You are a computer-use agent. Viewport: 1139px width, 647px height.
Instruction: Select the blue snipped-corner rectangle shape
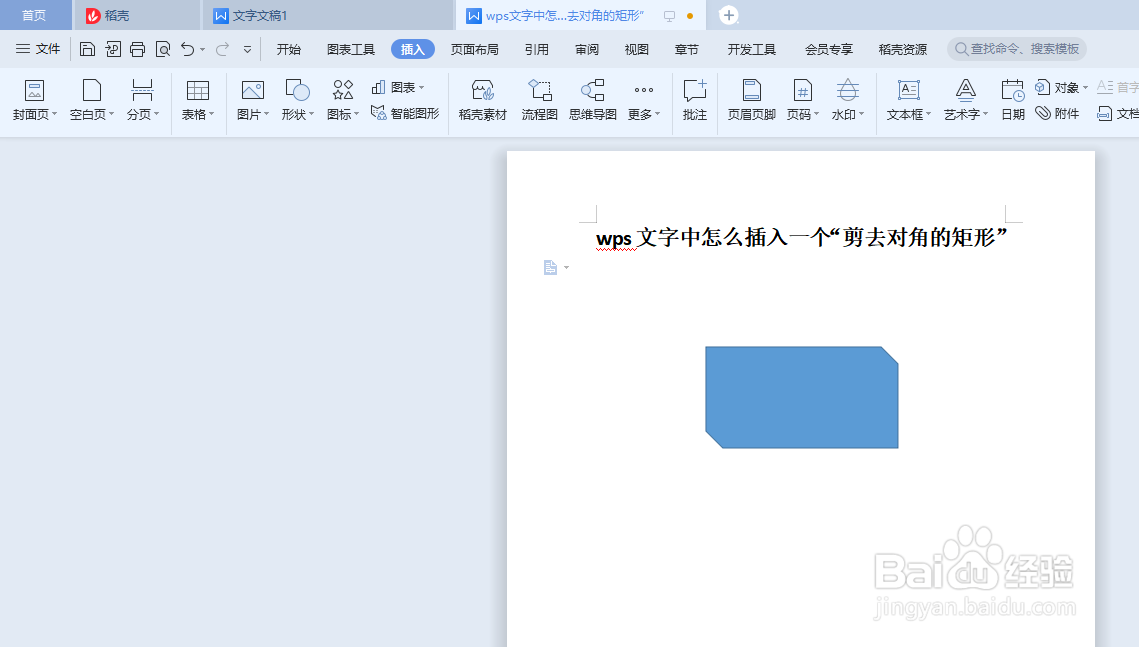[802, 397]
